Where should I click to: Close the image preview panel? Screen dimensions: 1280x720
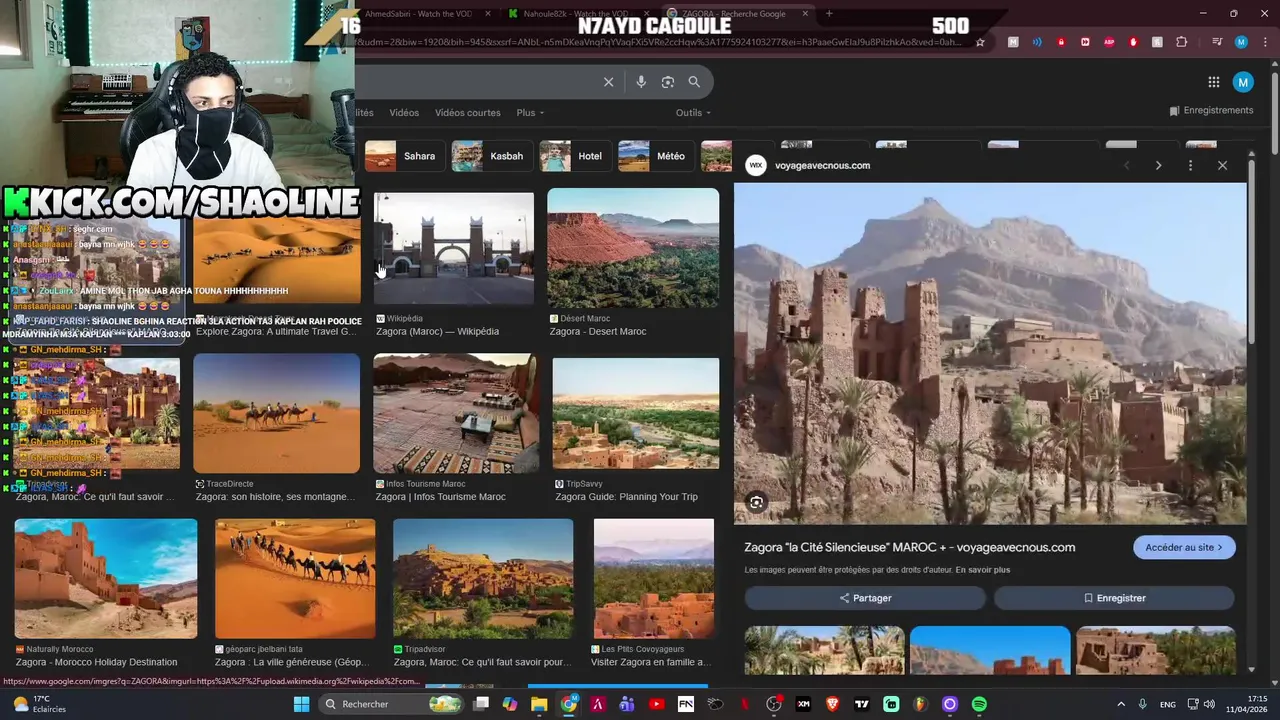[1222, 165]
